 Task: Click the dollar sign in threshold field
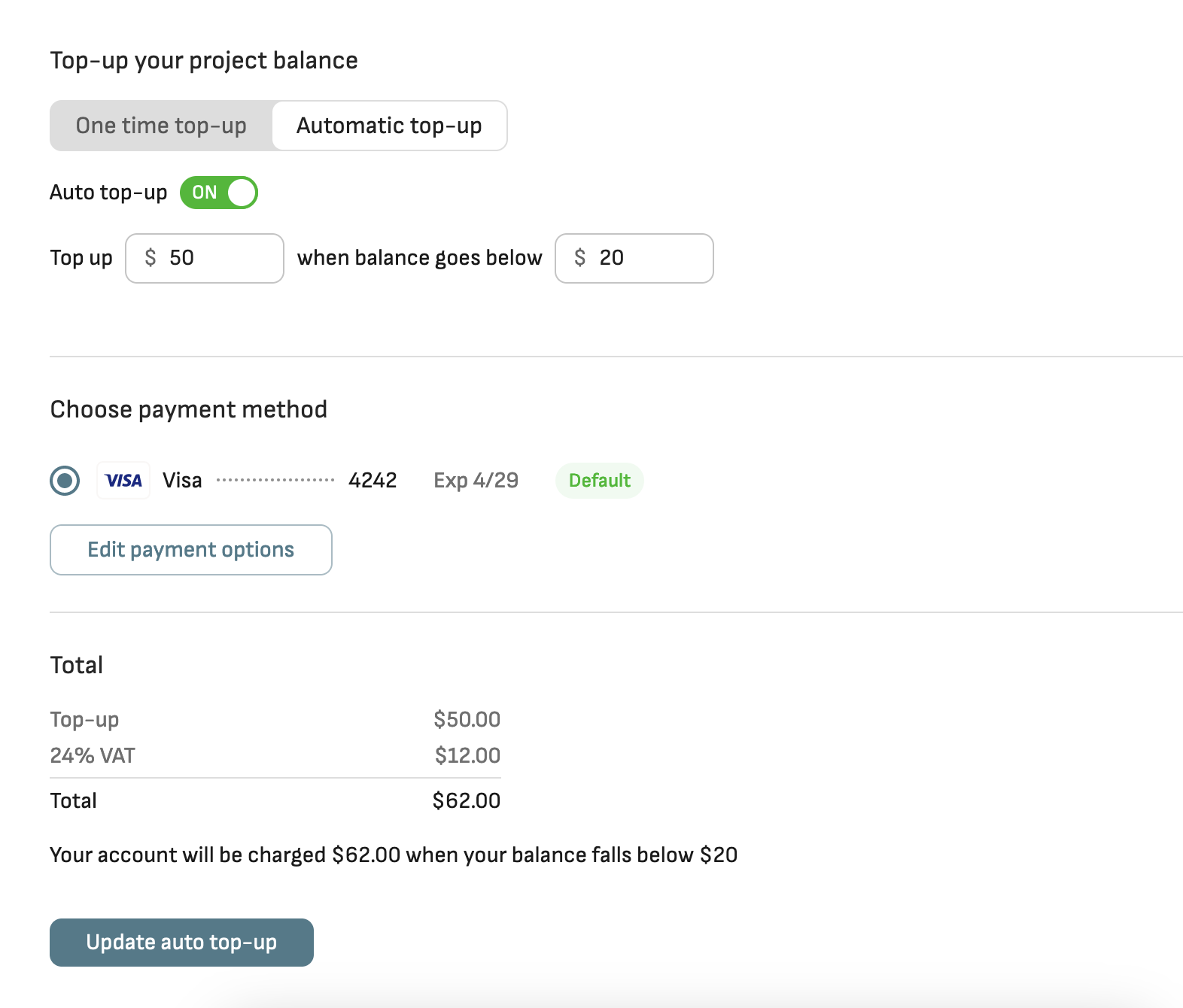tap(580, 258)
